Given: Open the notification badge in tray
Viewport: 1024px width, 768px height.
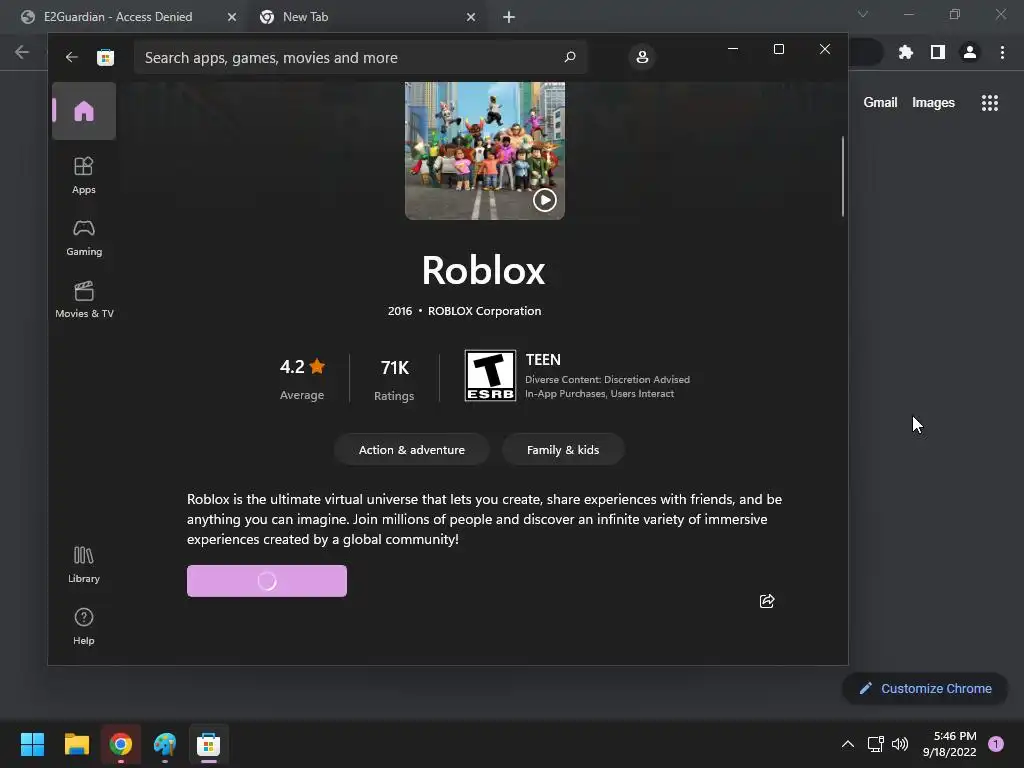Looking at the screenshot, I should (996, 744).
